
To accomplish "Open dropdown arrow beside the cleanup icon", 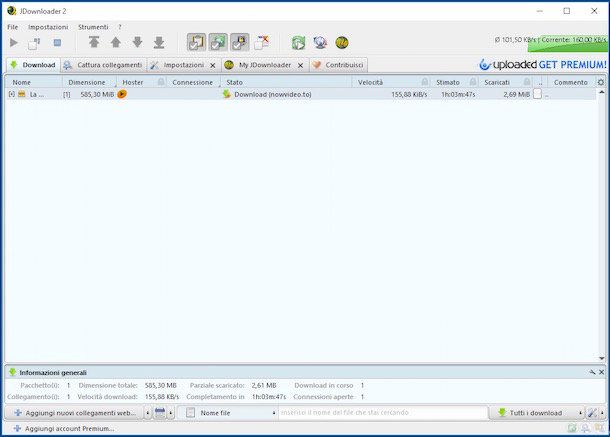I will (171, 413).
